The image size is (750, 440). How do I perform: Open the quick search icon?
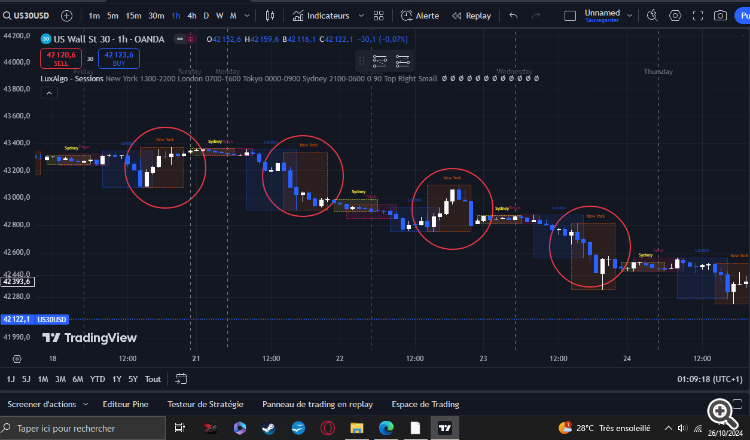(x=652, y=16)
